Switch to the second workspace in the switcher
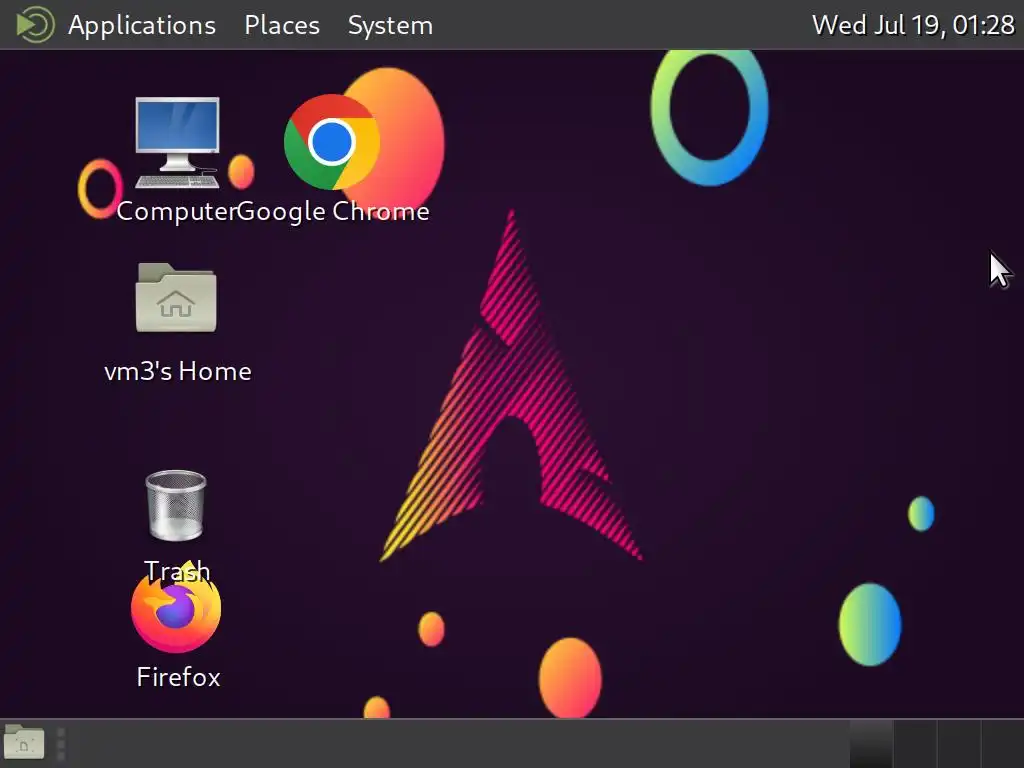Image resolution: width=1024 pixels, height=768 pixels. [915, 744]
